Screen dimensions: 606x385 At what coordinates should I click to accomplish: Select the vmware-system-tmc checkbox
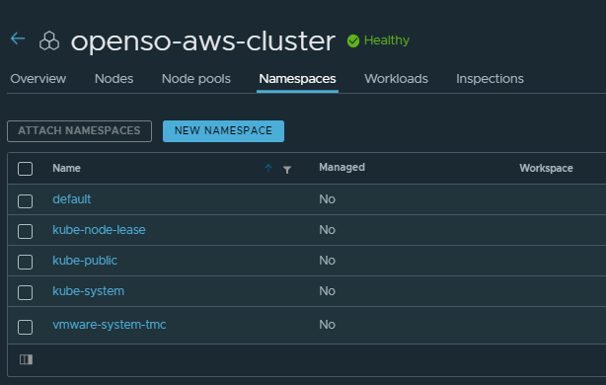(x=25, y=327)
